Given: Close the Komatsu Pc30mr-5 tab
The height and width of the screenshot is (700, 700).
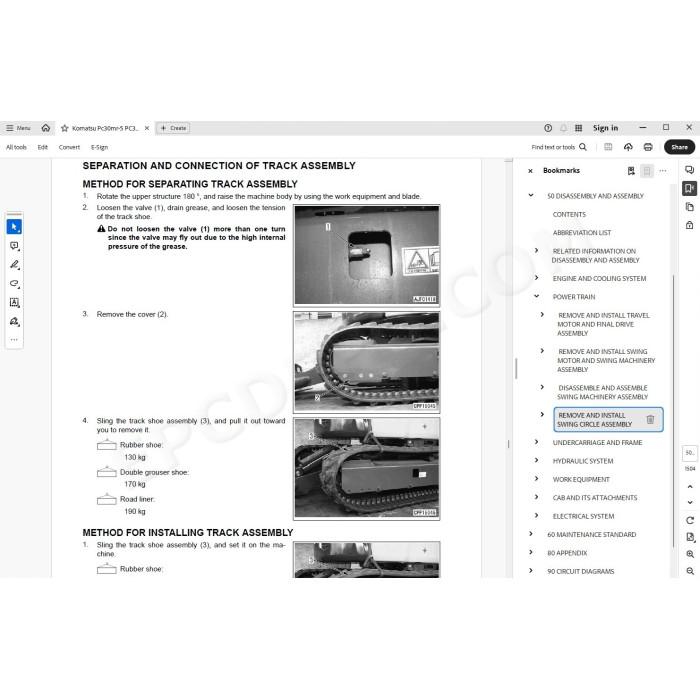Looking at the screenshot, I should pos(147,128).
